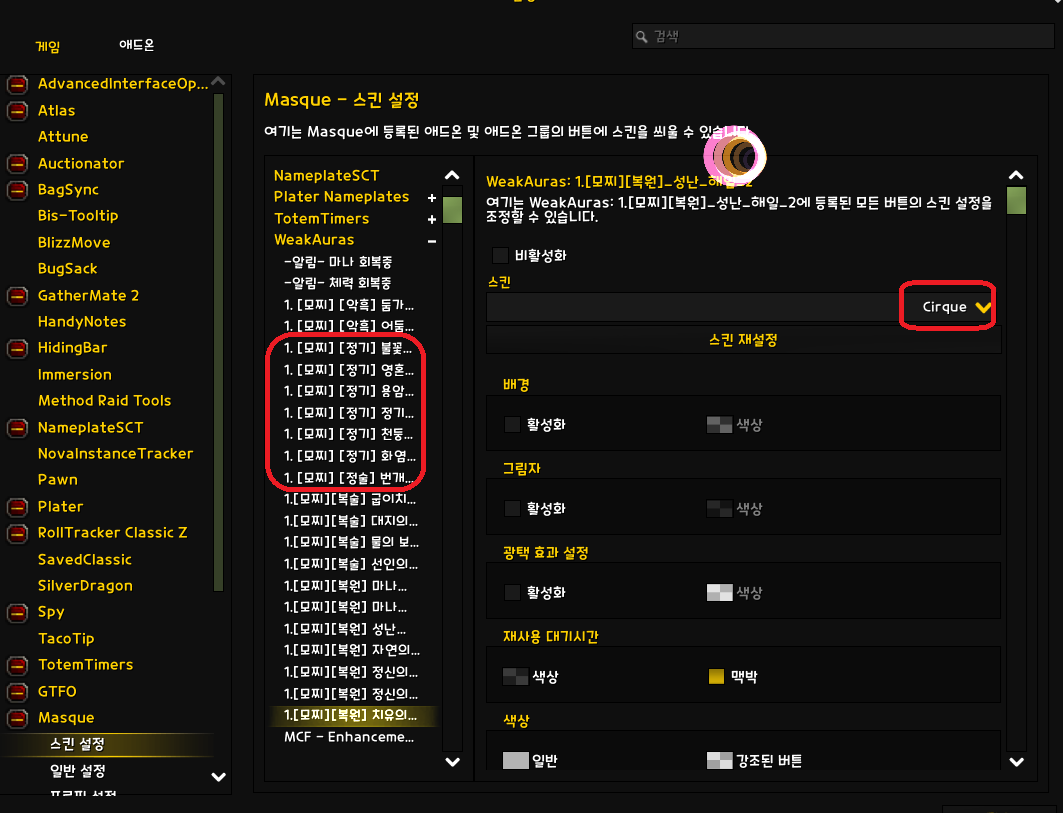Select 1.[모찌][복원] 자연의... entry
The height and width of the screenshot is (813, 1063).
click(x=351, y=651)
